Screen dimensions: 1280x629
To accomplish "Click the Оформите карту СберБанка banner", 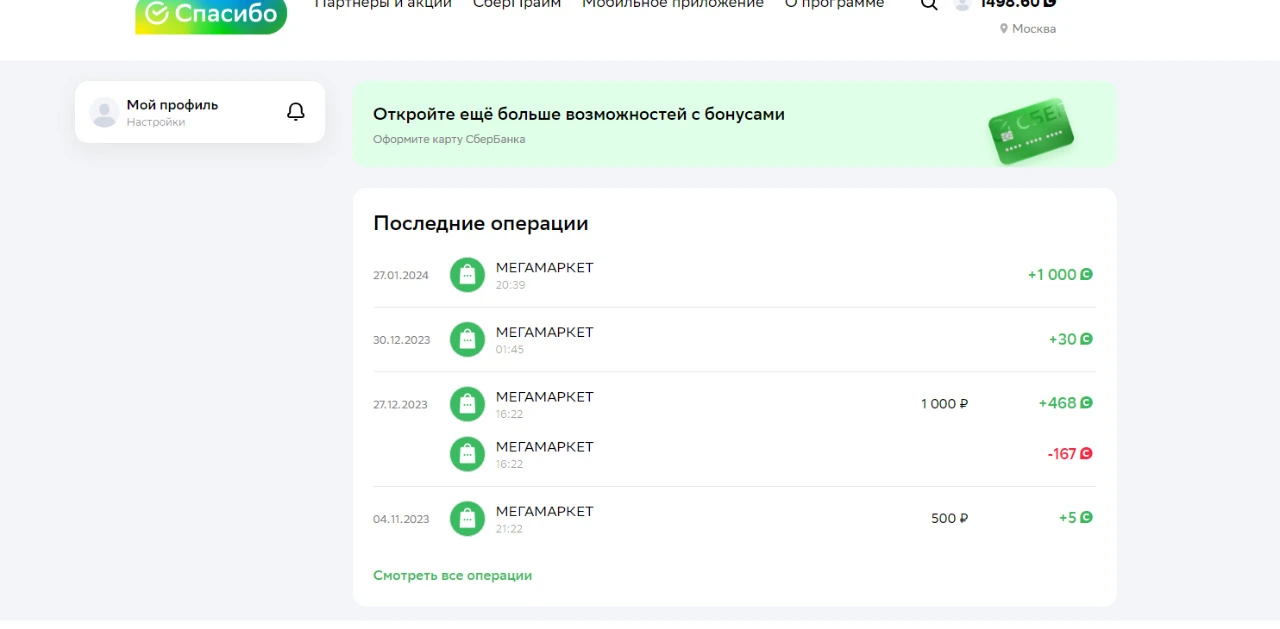I will click(734, 124).
